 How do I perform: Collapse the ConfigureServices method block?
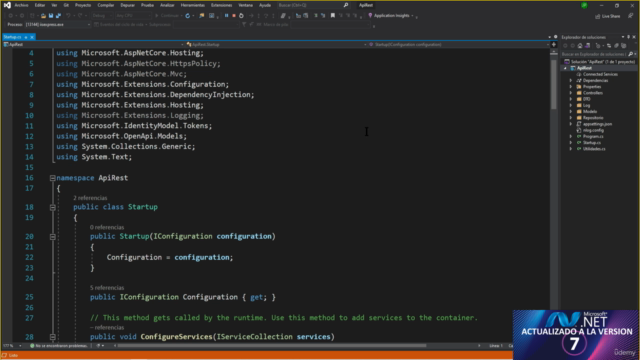click(x=53, y=337)
